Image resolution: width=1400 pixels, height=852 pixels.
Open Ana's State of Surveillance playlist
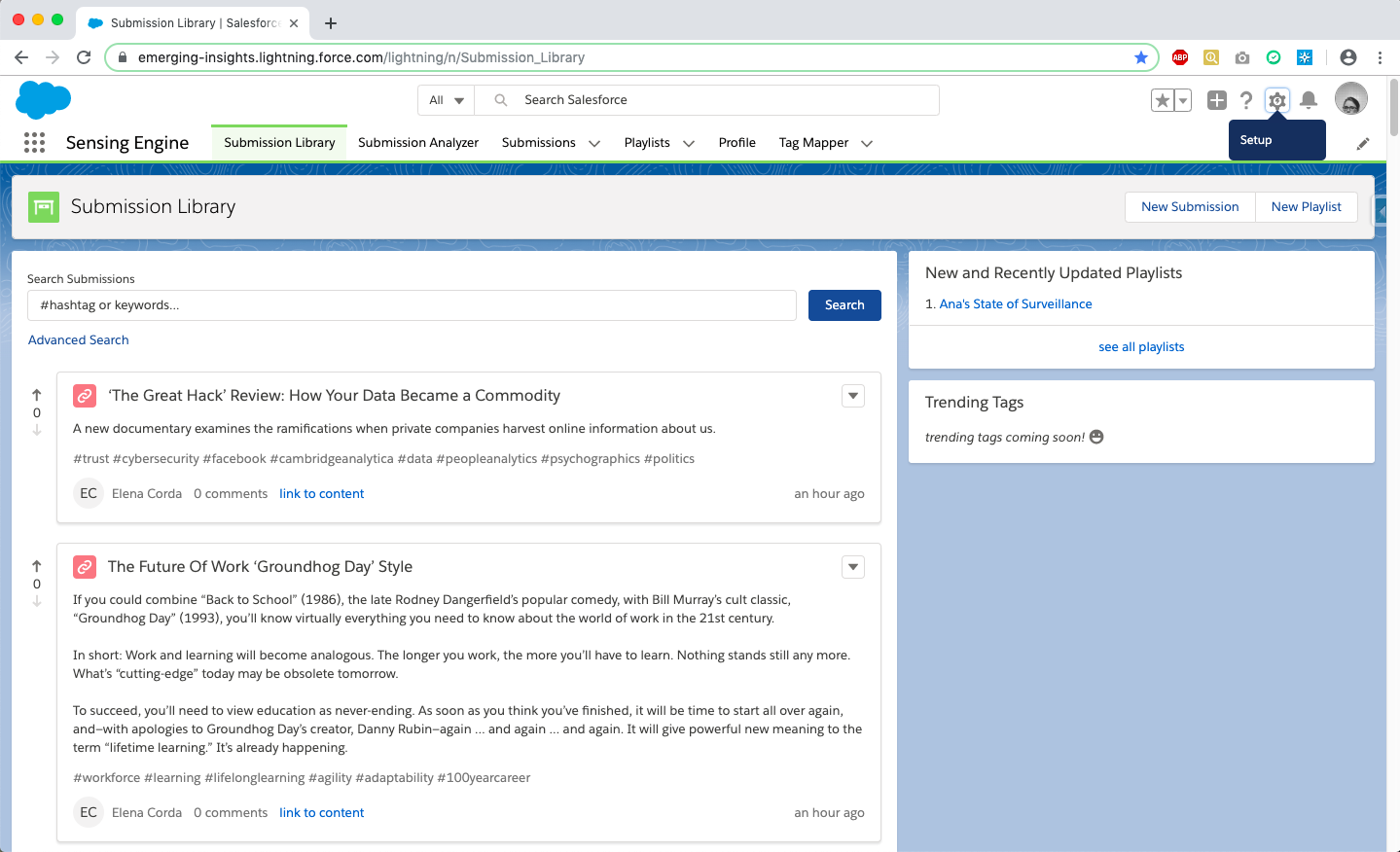coord(1016,304)
